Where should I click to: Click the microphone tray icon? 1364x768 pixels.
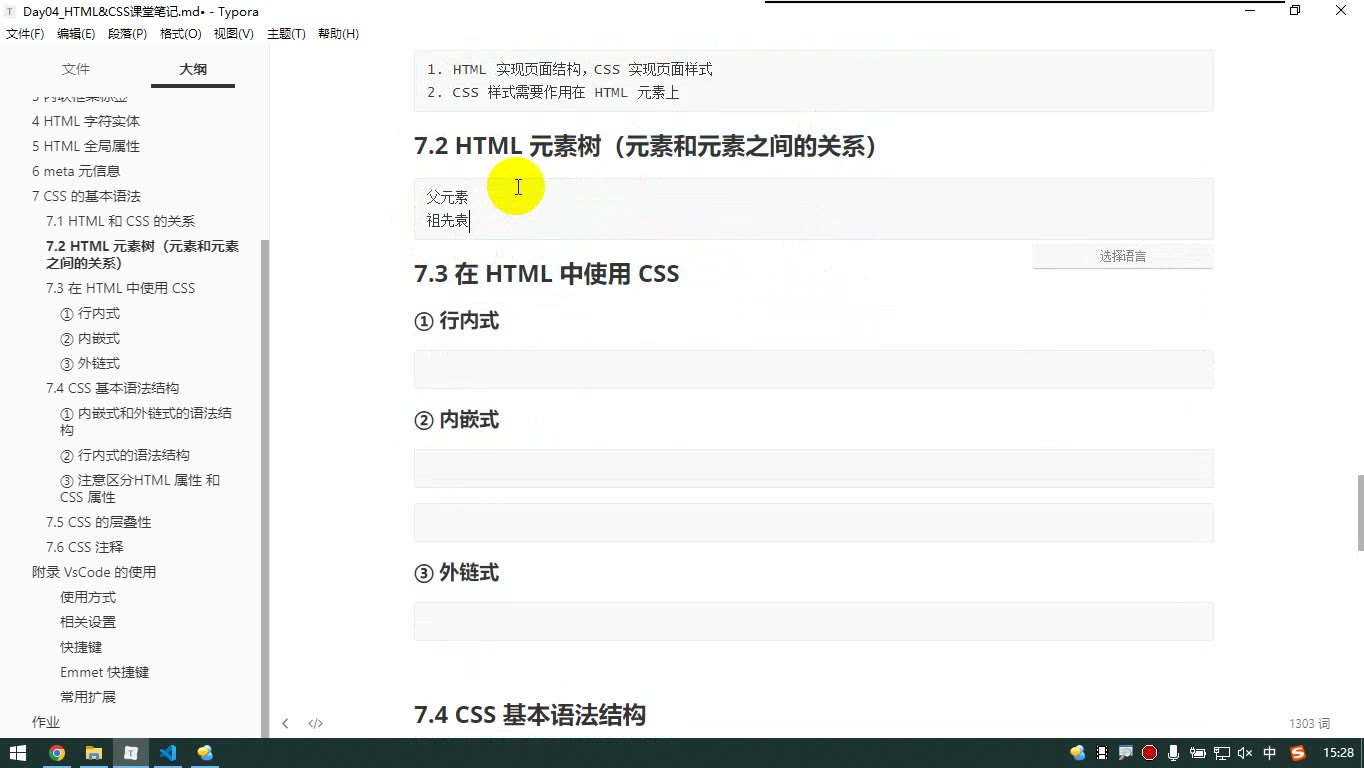click(1173, 753)
